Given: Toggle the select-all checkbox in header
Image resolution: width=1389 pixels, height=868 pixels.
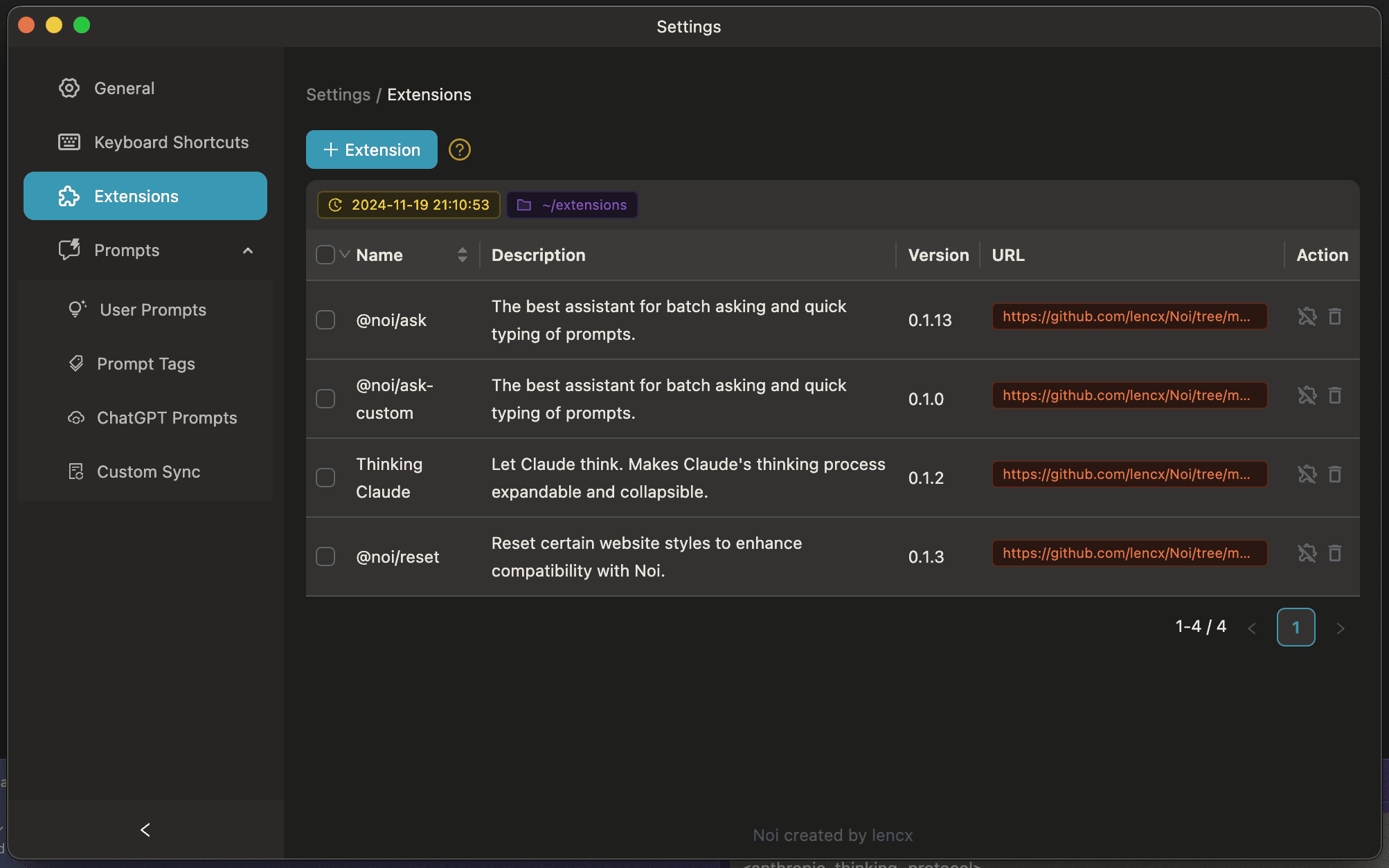Looking at the screenshot, I should [x=325, y=255].
